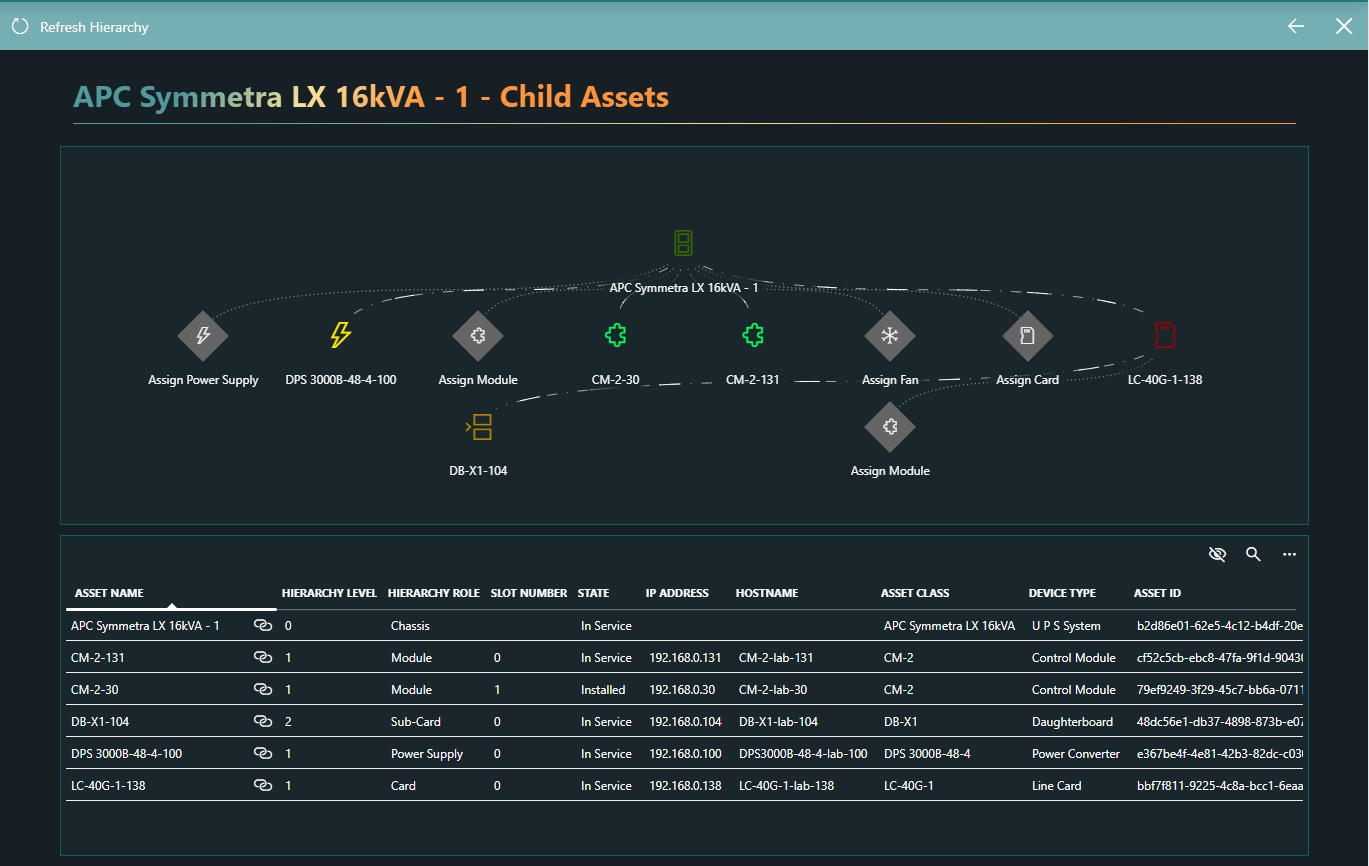
Task: Click the green CM-2-30 module icon
Action: point(616,336)
